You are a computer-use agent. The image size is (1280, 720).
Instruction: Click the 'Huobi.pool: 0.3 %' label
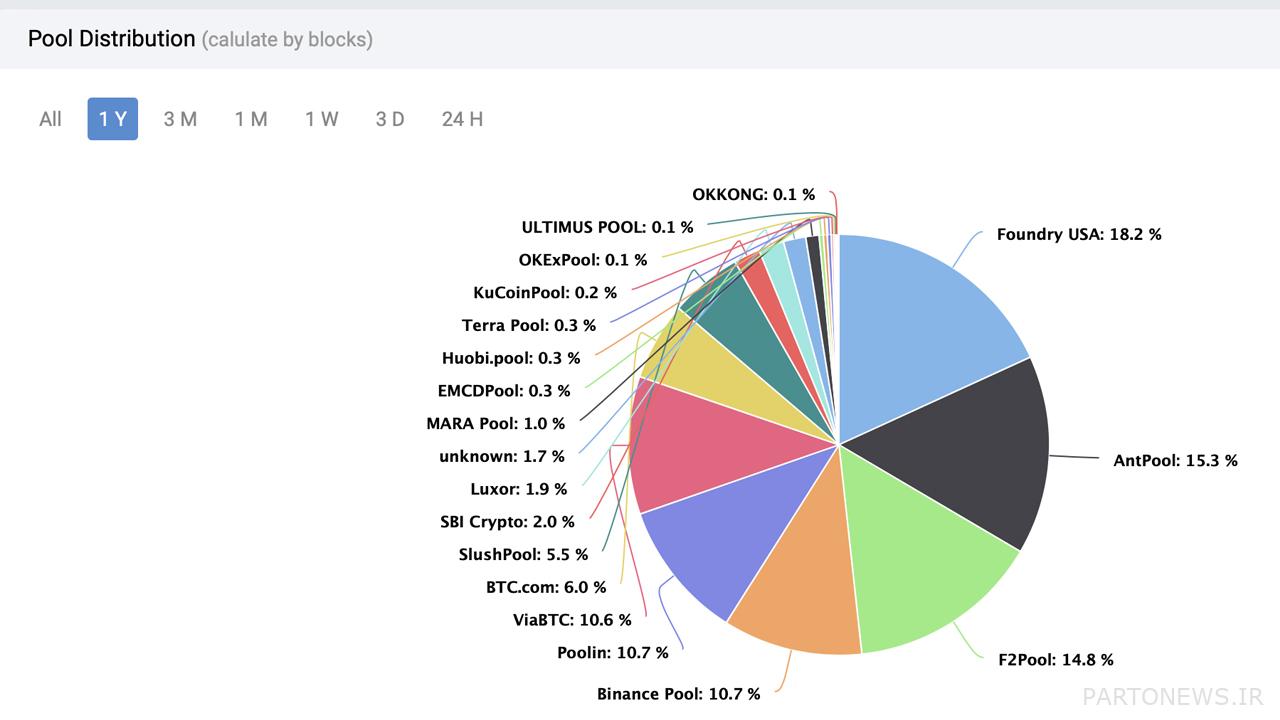(x=510, y=357)
